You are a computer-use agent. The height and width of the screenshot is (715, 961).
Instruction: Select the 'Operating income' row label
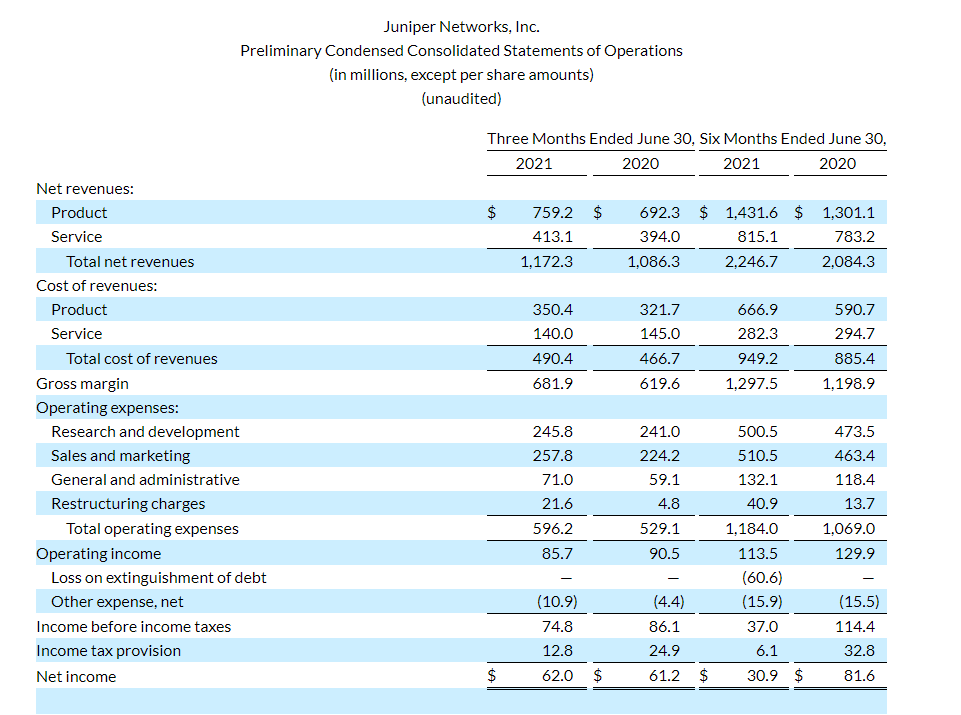point(98,554)
